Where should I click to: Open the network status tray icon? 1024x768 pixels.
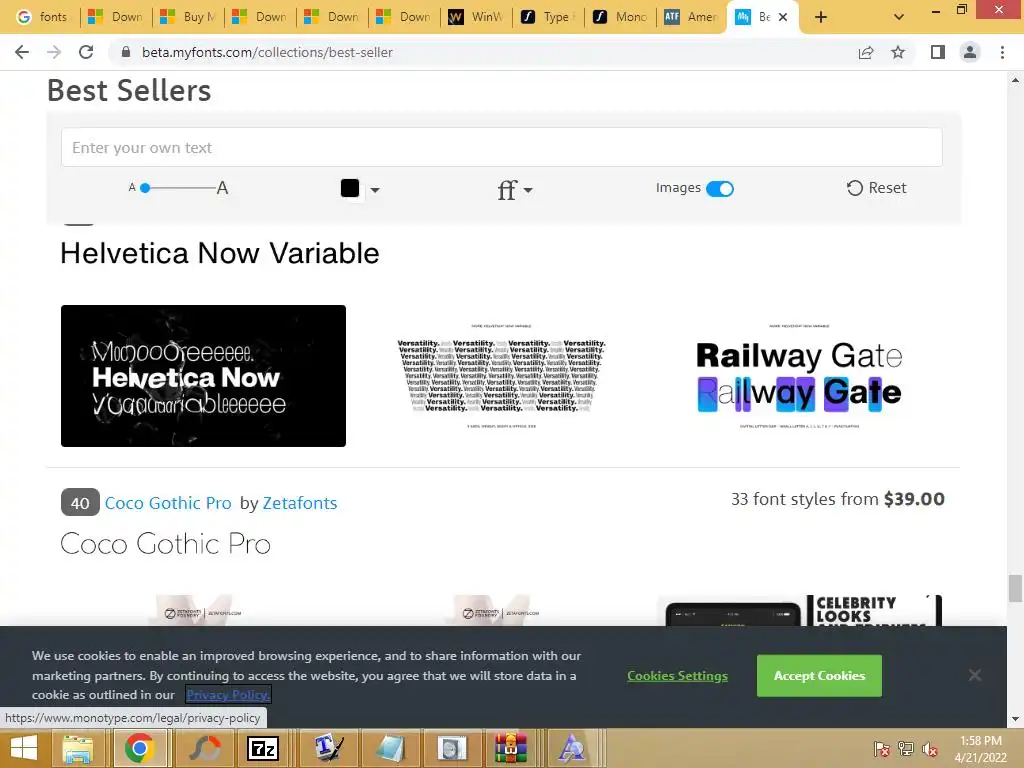pyautogui.click(x=906, y=749)
